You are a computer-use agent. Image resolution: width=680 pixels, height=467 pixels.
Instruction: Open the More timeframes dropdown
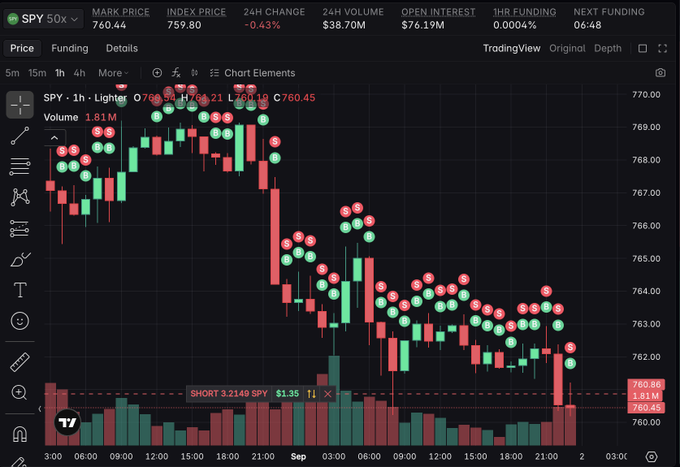click(x=113, y=73)
